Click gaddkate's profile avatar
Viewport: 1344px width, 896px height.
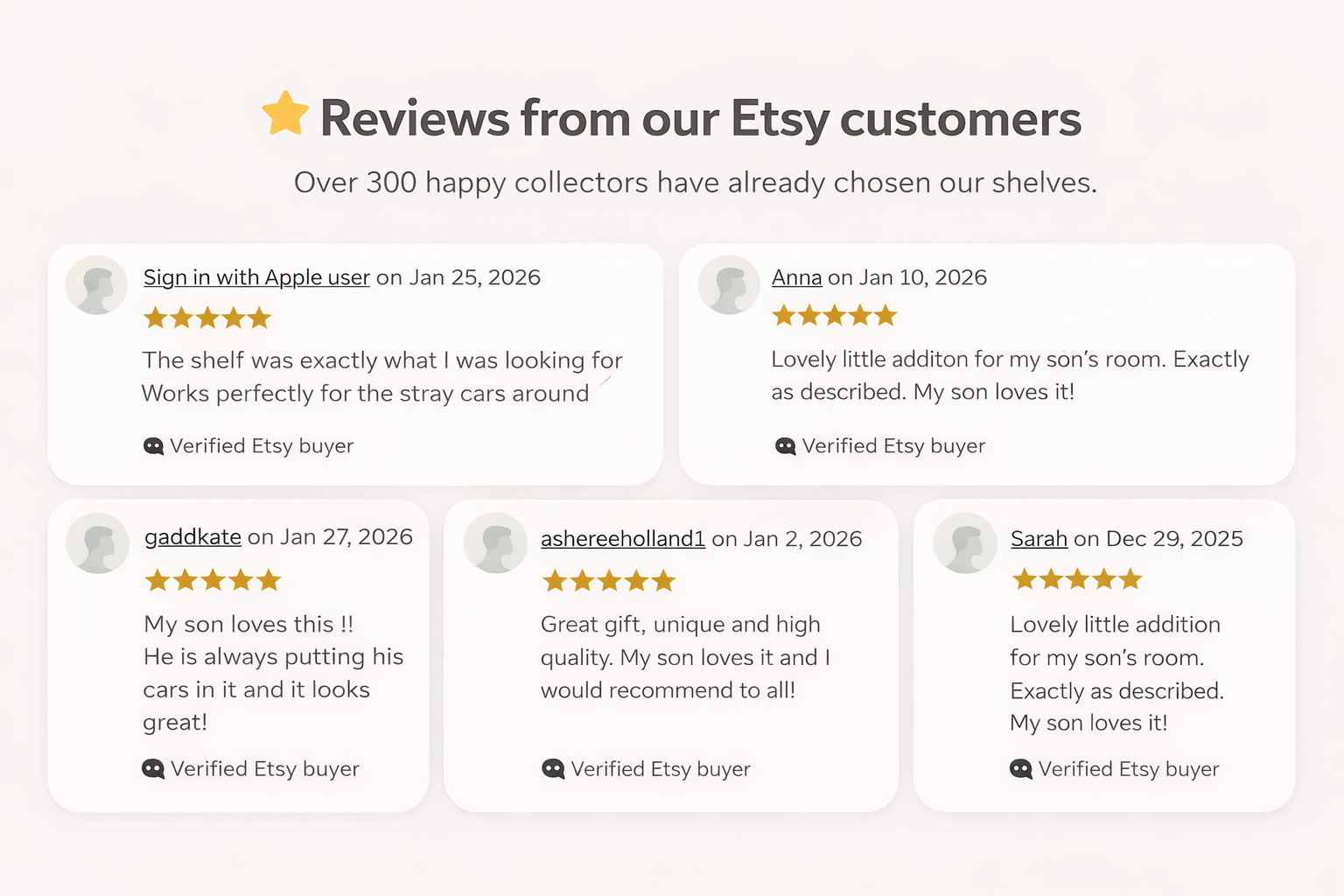coord(97,543)
